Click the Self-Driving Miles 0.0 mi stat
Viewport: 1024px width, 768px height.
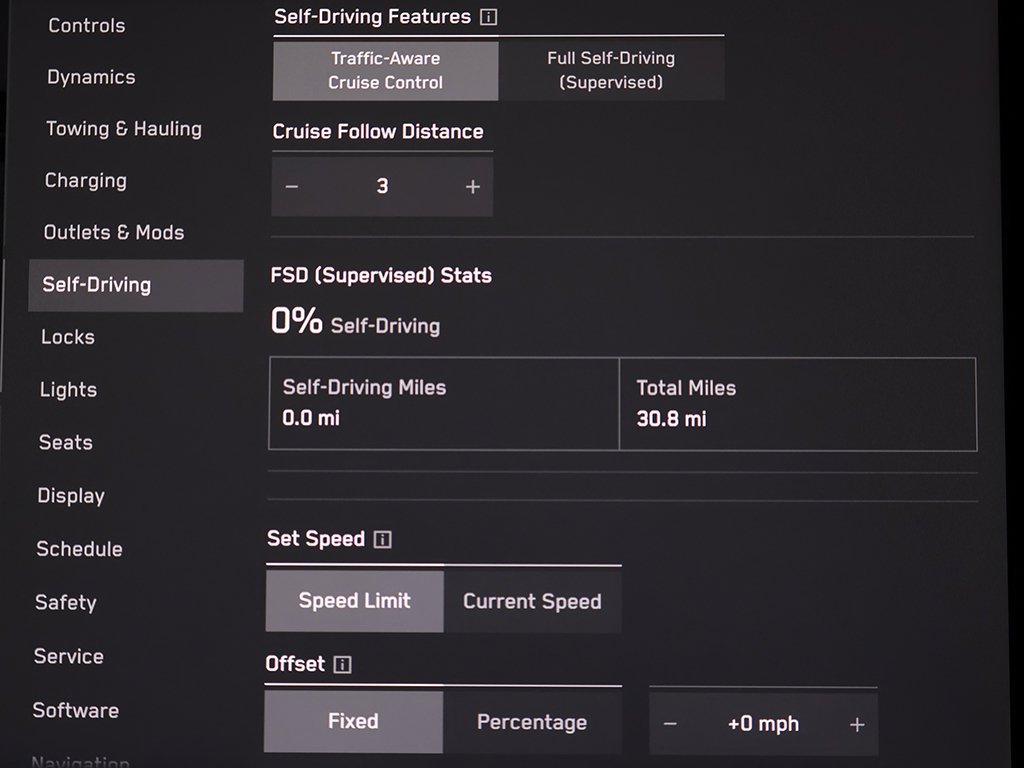(x=444, y=404)
